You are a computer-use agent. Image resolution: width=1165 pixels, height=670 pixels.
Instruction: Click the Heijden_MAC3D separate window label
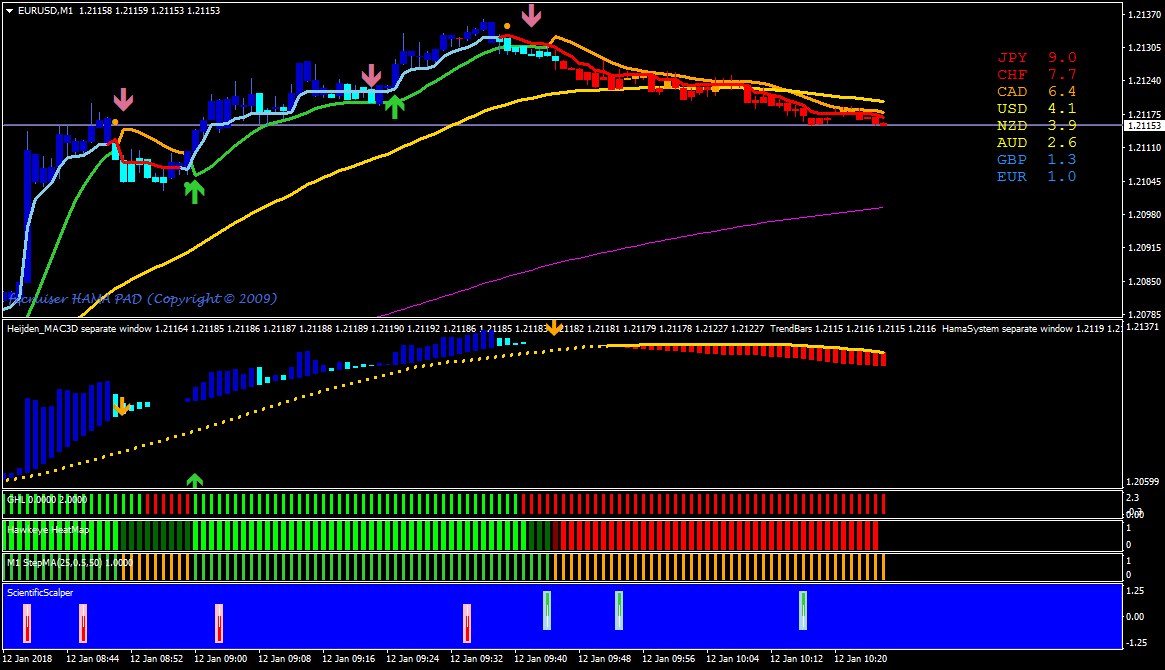coord(79,328)
